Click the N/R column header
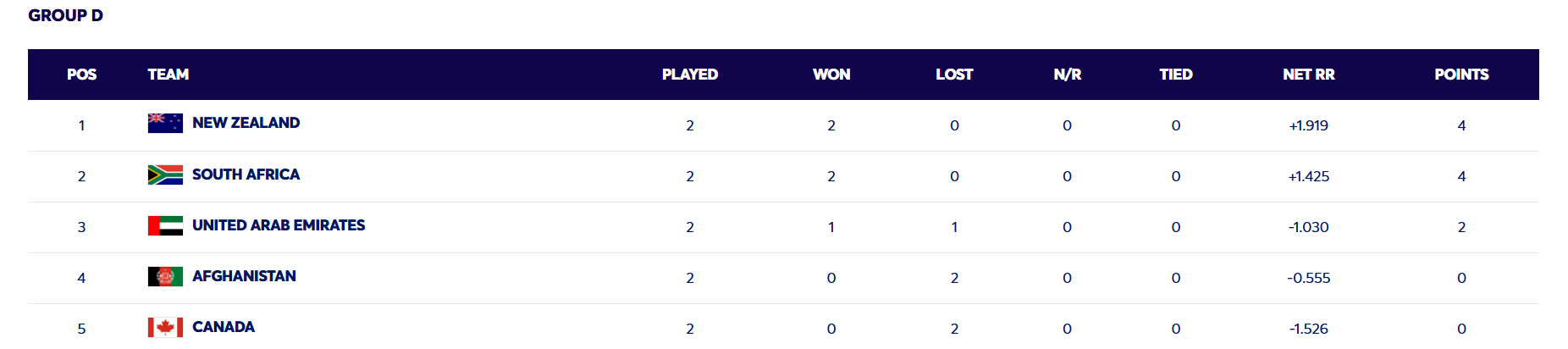Screen dimensions: 1568x349 pyautogui.click(x=1067, y=75)
